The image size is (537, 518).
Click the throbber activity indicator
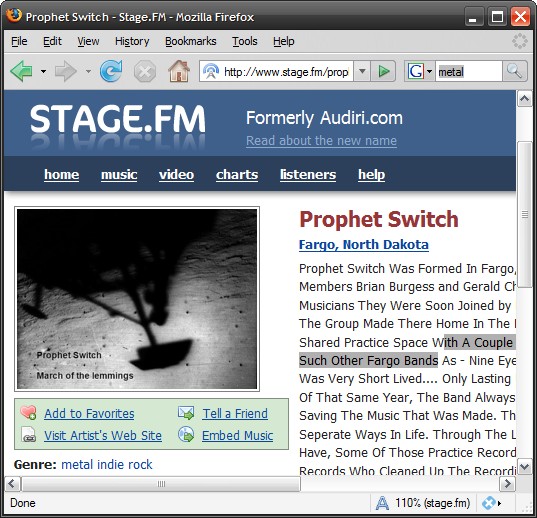click(520, 41)
